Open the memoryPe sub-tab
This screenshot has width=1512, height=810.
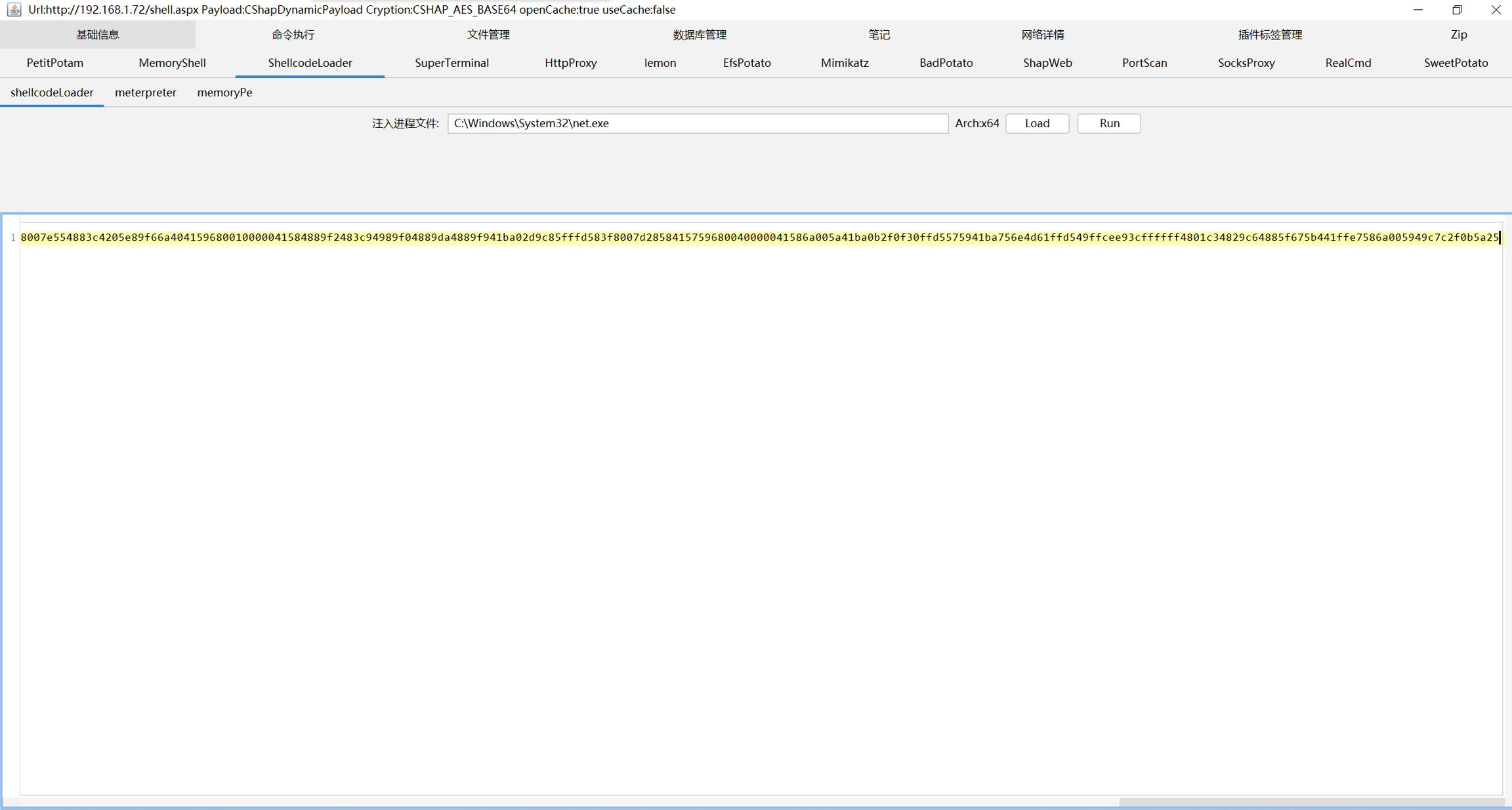click(224, 92)
